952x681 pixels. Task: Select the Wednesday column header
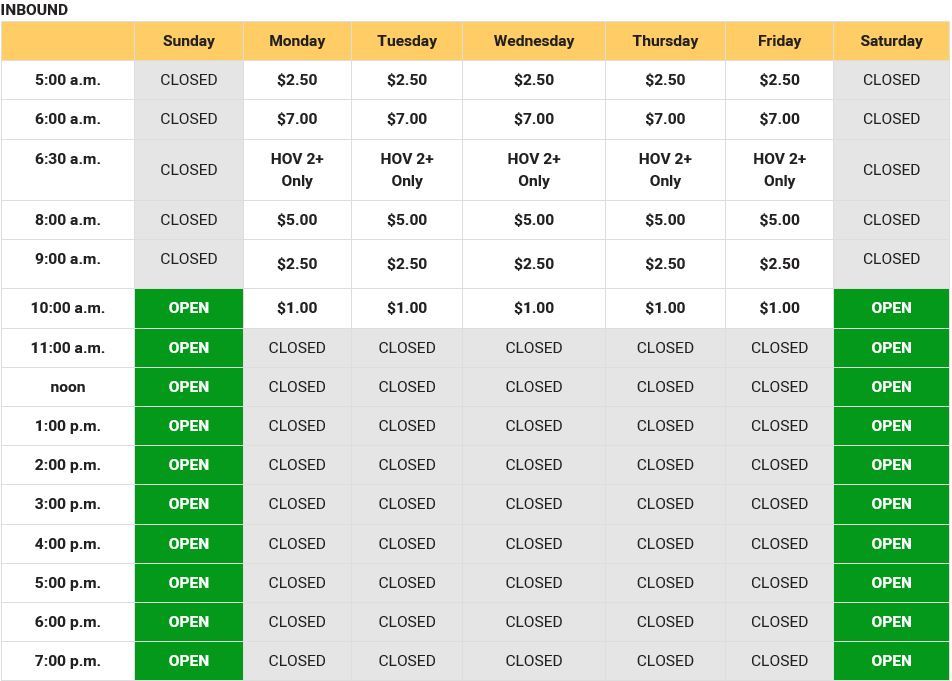point(534,41)
